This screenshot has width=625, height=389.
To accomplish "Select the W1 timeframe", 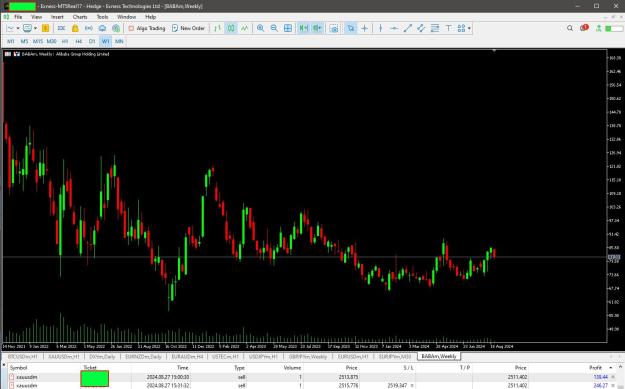I will (106, 41).
